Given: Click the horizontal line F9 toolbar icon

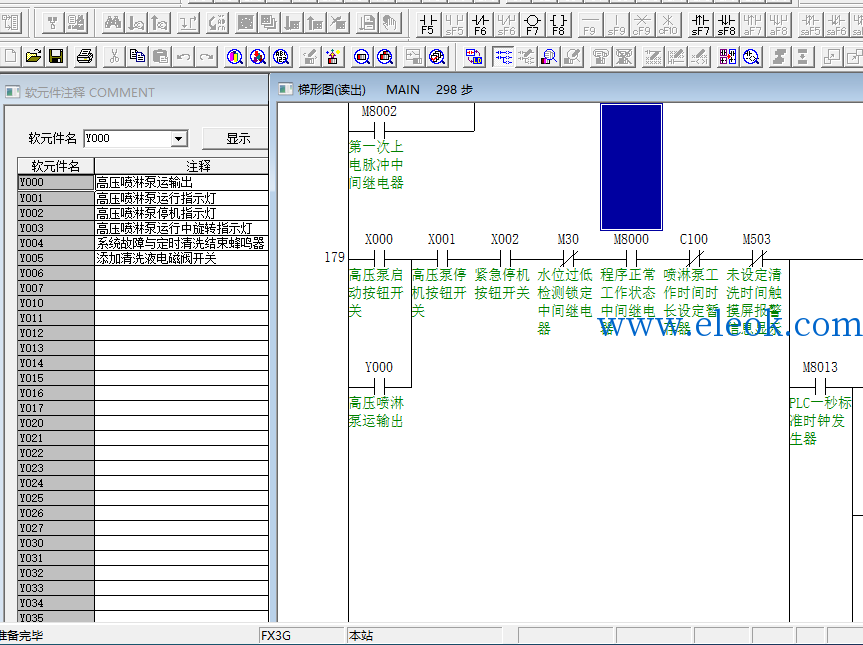Looking at the screenshot, I should (589, 25).
